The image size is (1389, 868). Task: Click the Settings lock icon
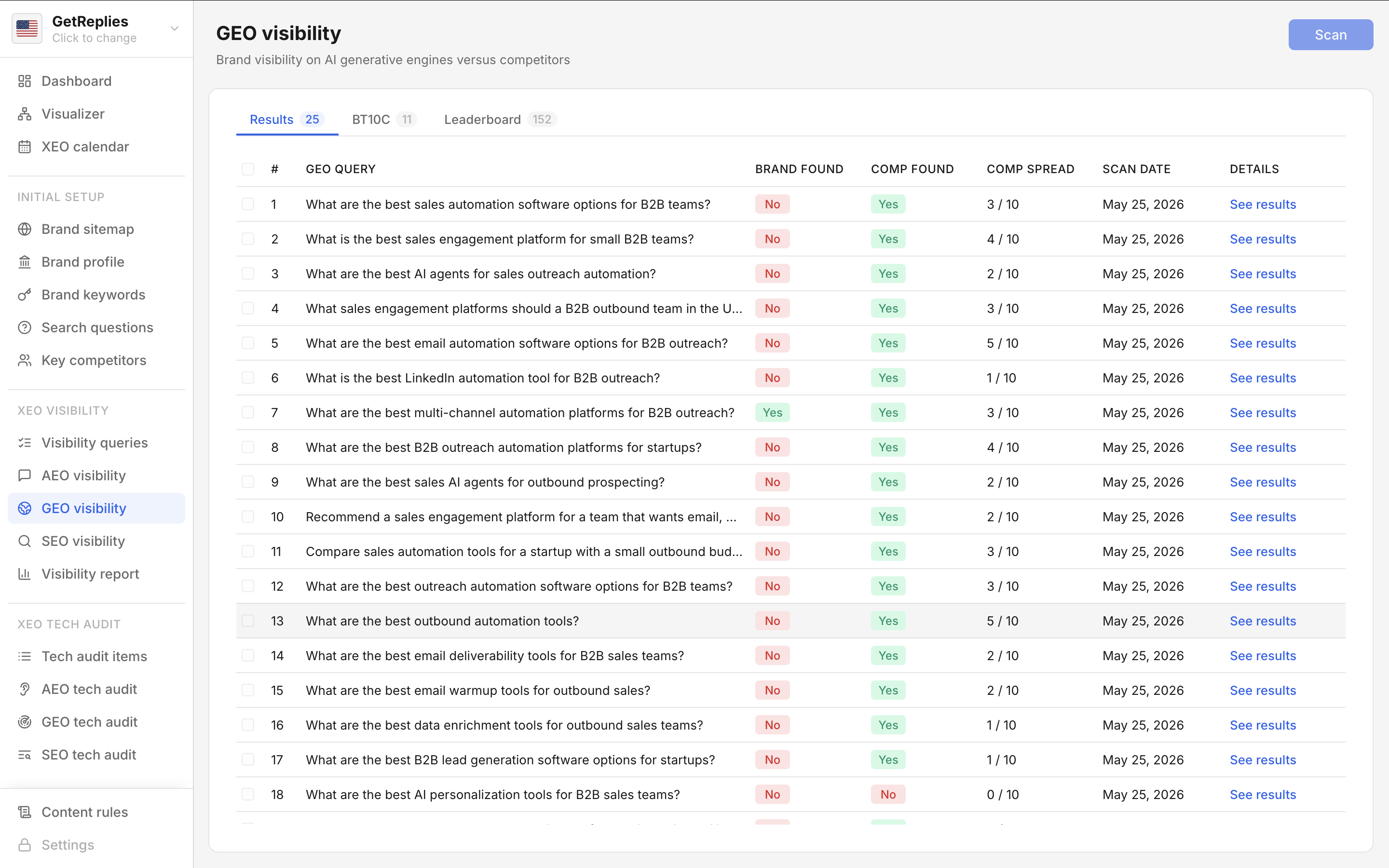click(x=25, y=844)
